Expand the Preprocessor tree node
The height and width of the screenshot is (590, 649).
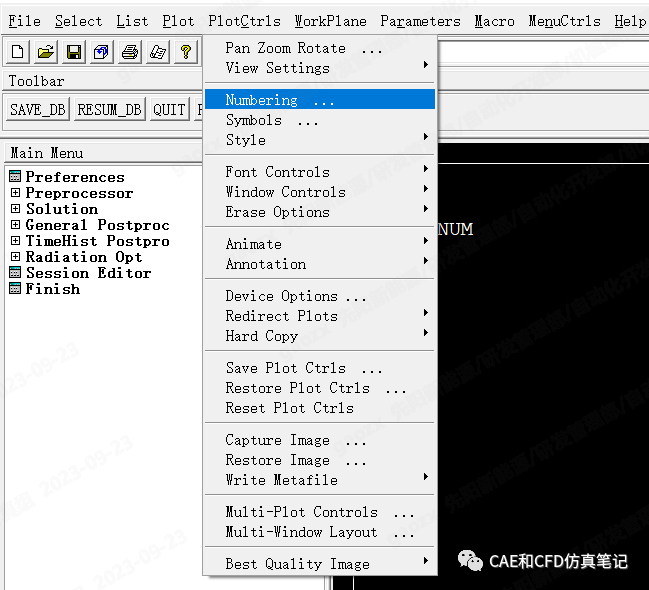15,193
